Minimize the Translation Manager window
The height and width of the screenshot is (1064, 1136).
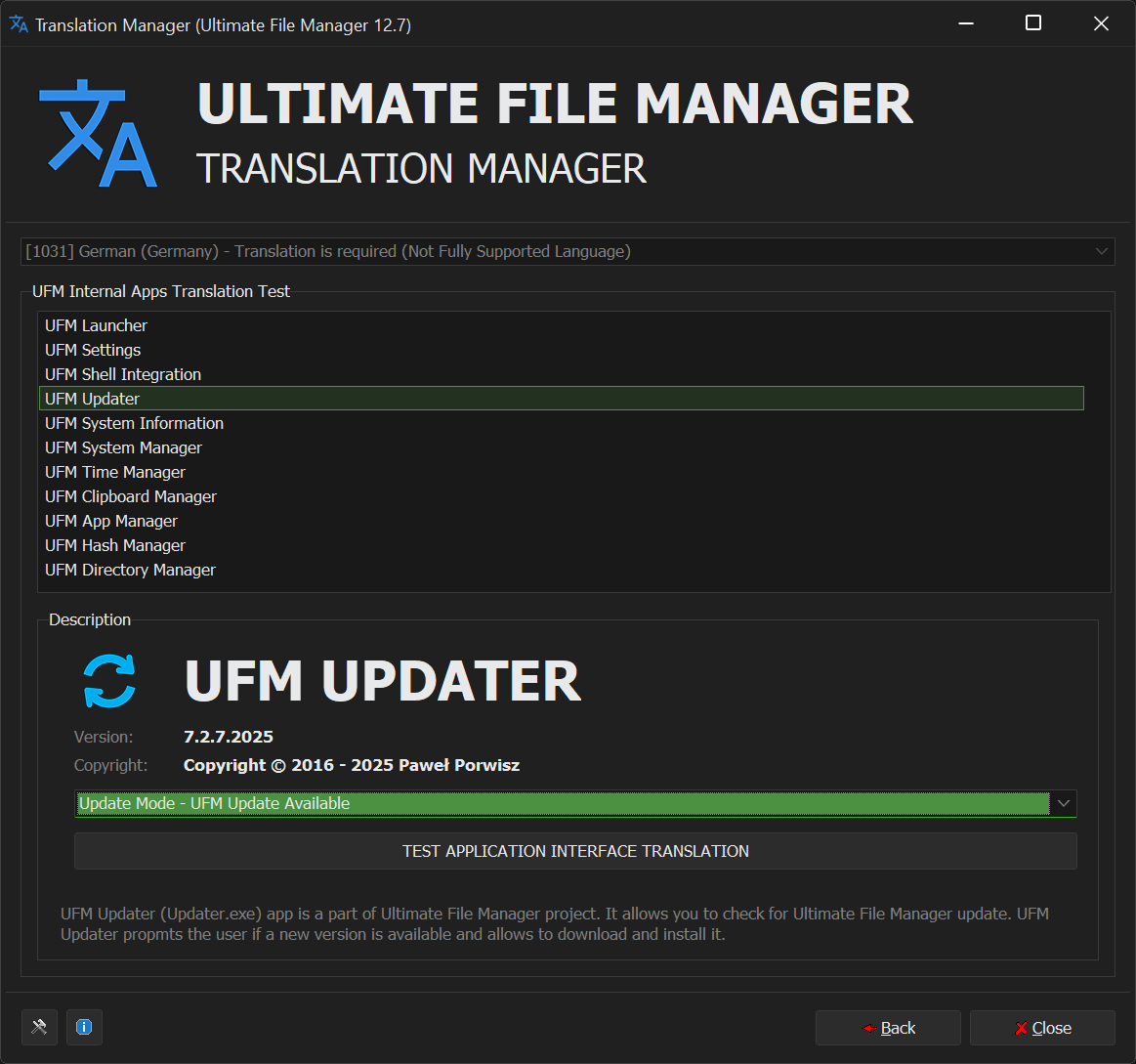tap(965, 24)
